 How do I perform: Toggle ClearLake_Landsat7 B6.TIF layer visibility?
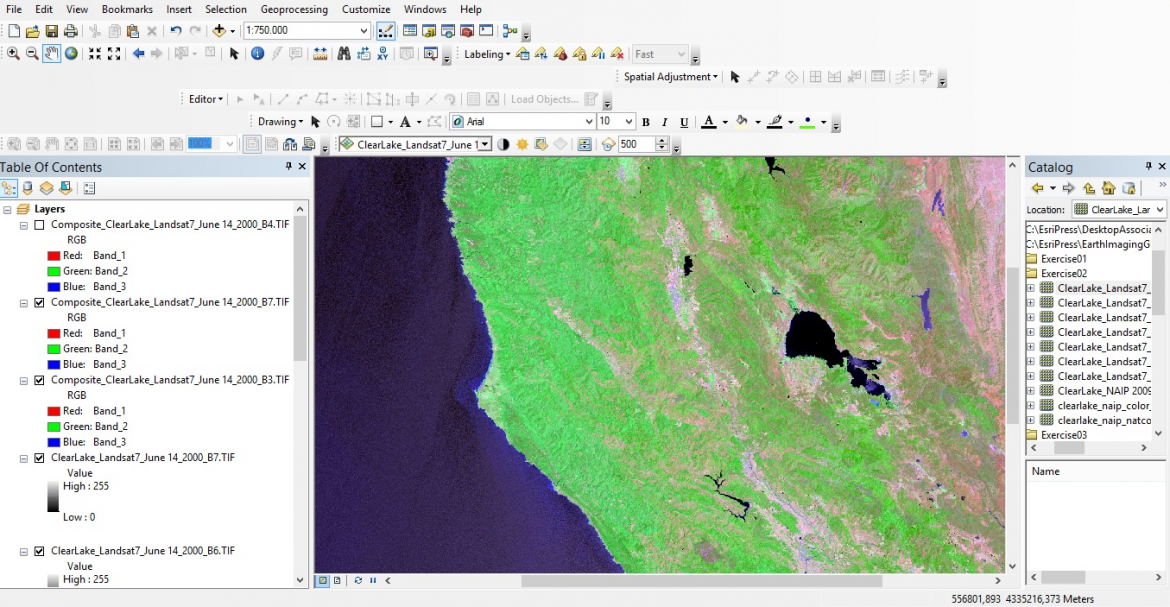point(40,551)
